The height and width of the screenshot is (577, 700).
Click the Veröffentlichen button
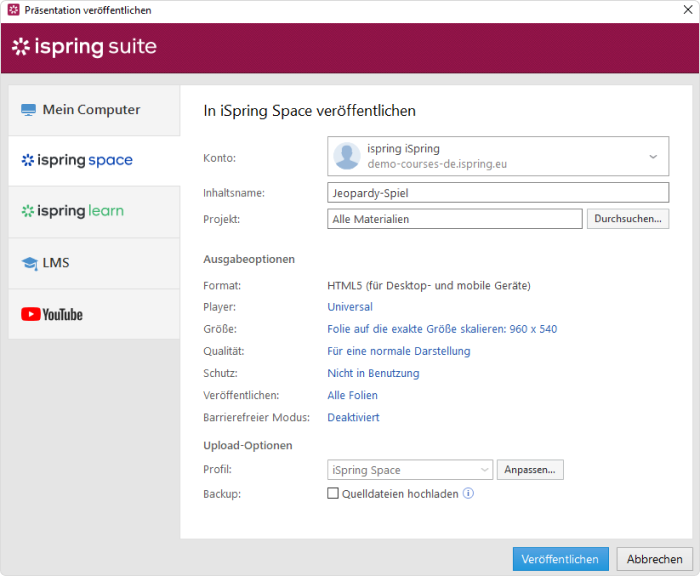pyautogui.click(x=560, y=559)
